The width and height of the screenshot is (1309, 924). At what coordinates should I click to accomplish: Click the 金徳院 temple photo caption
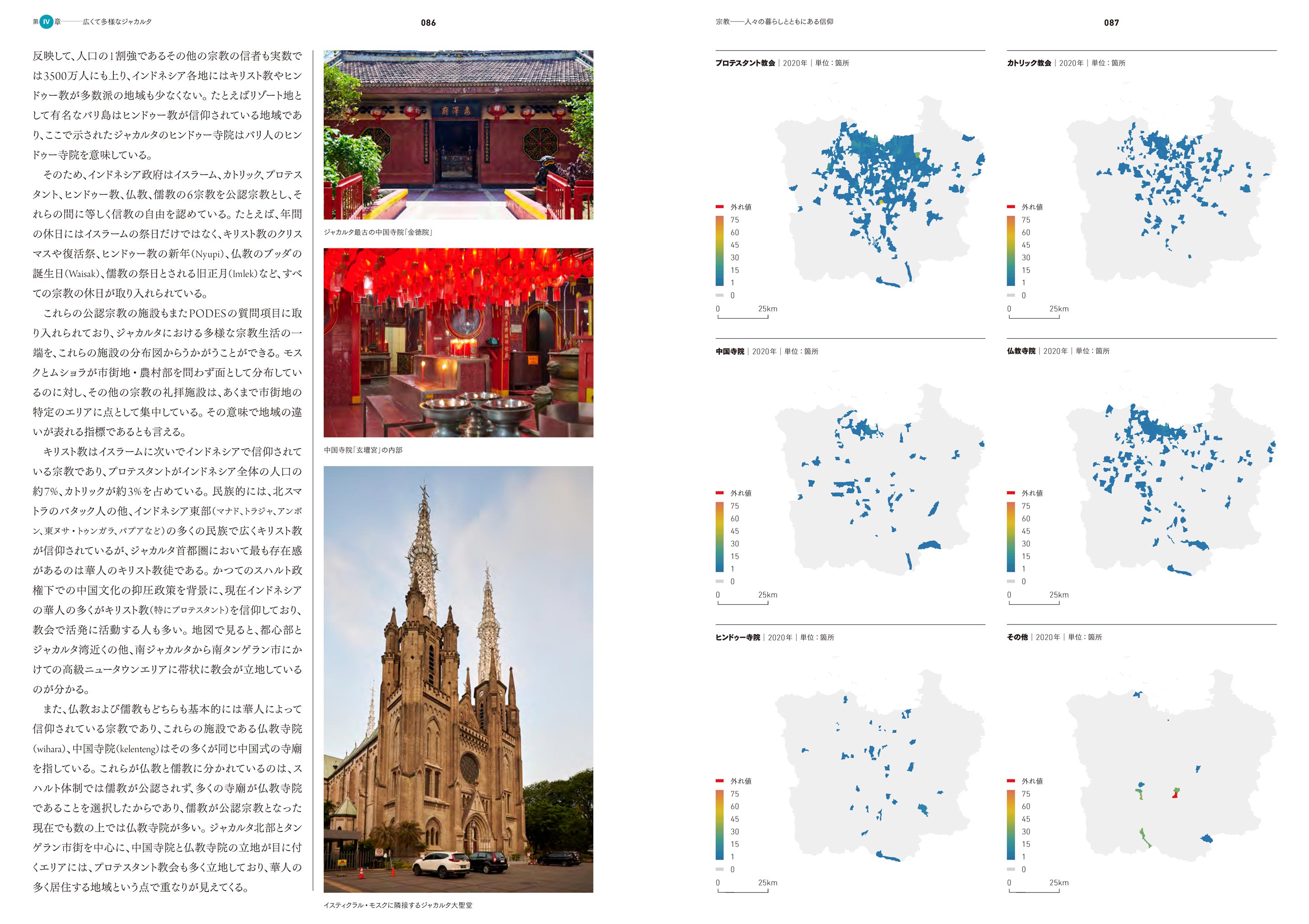(x=379, y=232)
